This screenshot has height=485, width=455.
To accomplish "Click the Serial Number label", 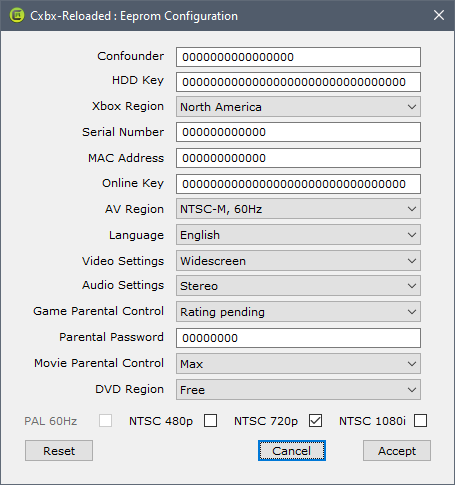I will click(123, 132).
